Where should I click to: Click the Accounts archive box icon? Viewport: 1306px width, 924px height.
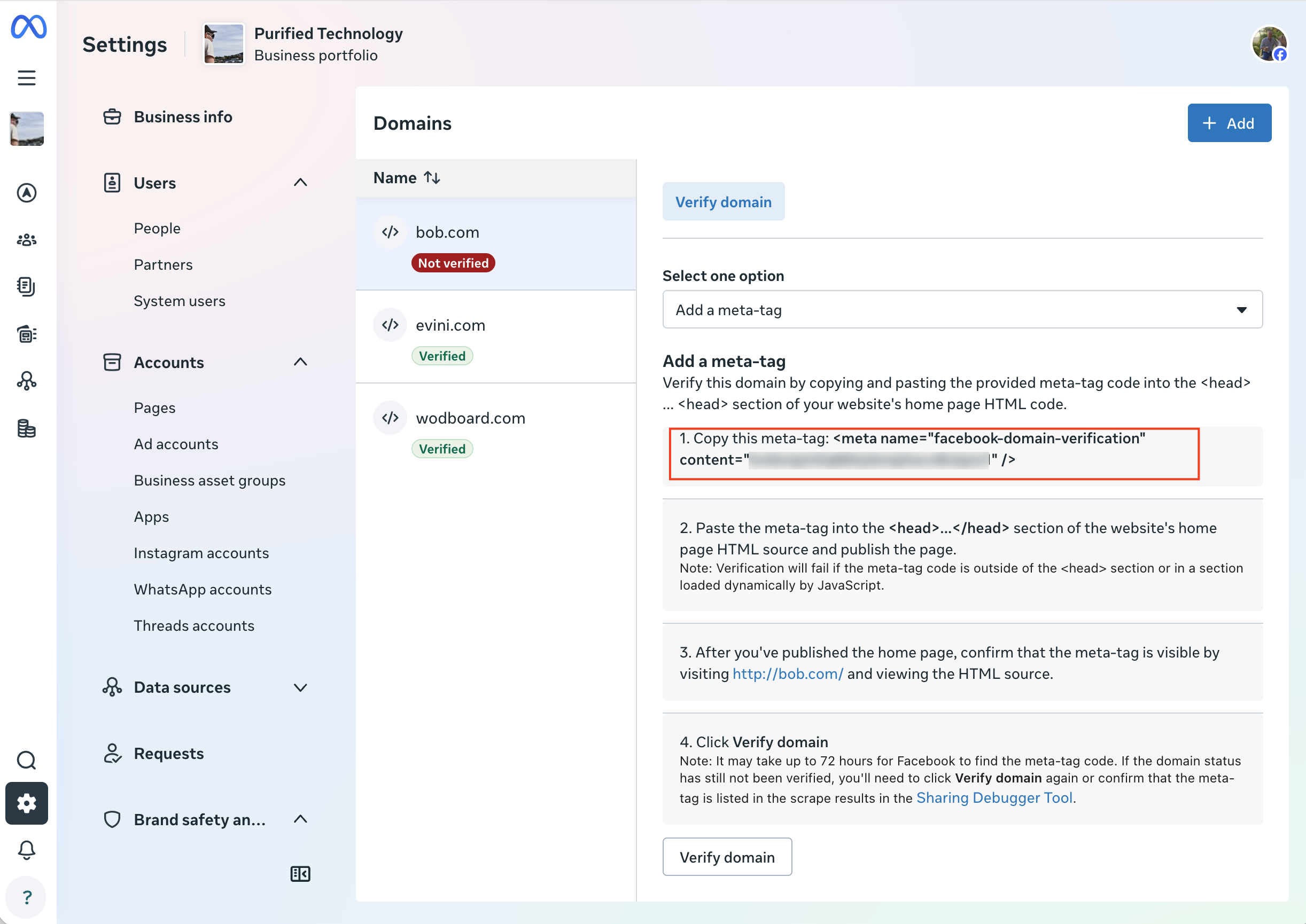click(112, 363)
